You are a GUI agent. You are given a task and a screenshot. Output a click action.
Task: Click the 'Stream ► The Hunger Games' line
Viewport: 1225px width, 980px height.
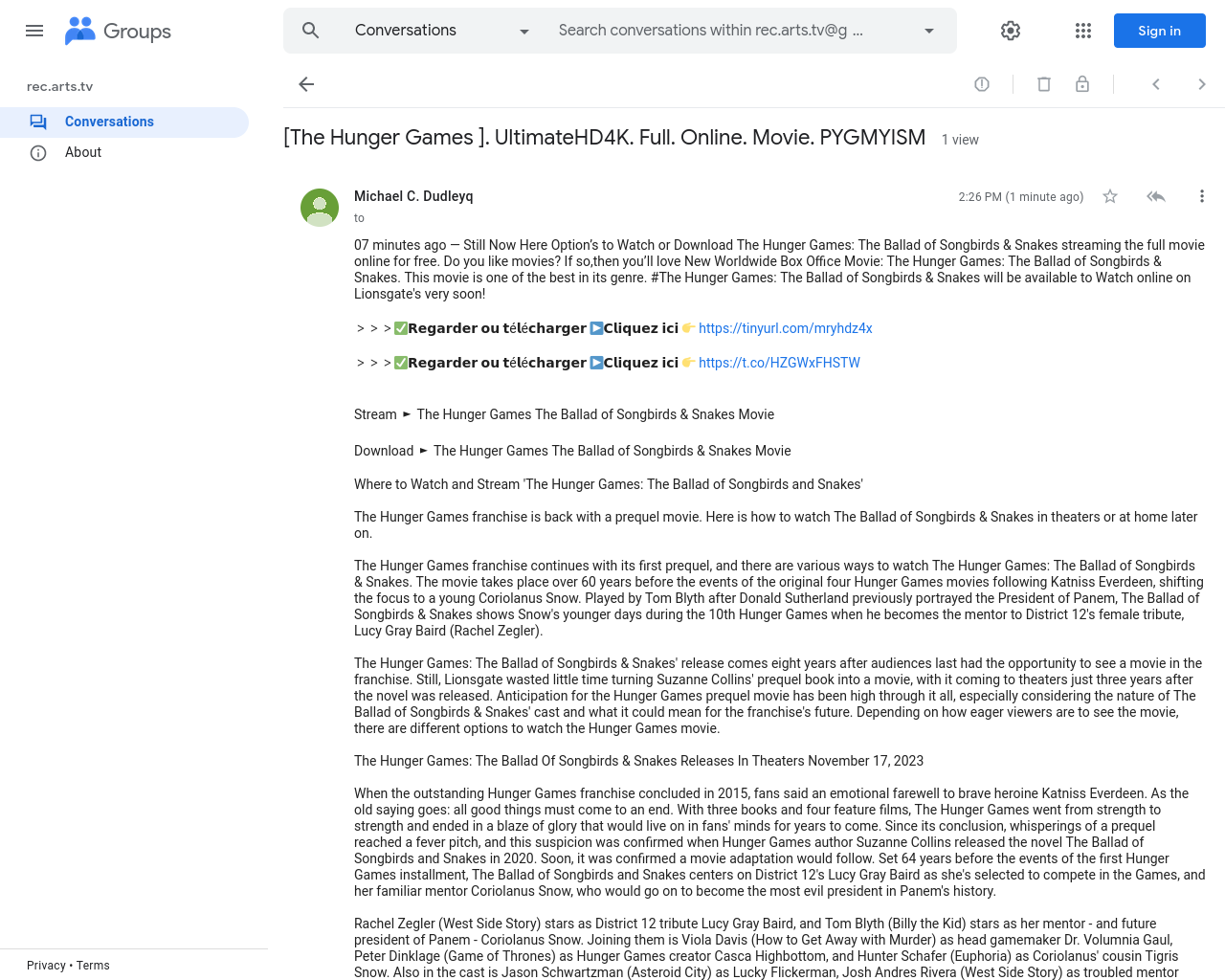pos(564,414)
